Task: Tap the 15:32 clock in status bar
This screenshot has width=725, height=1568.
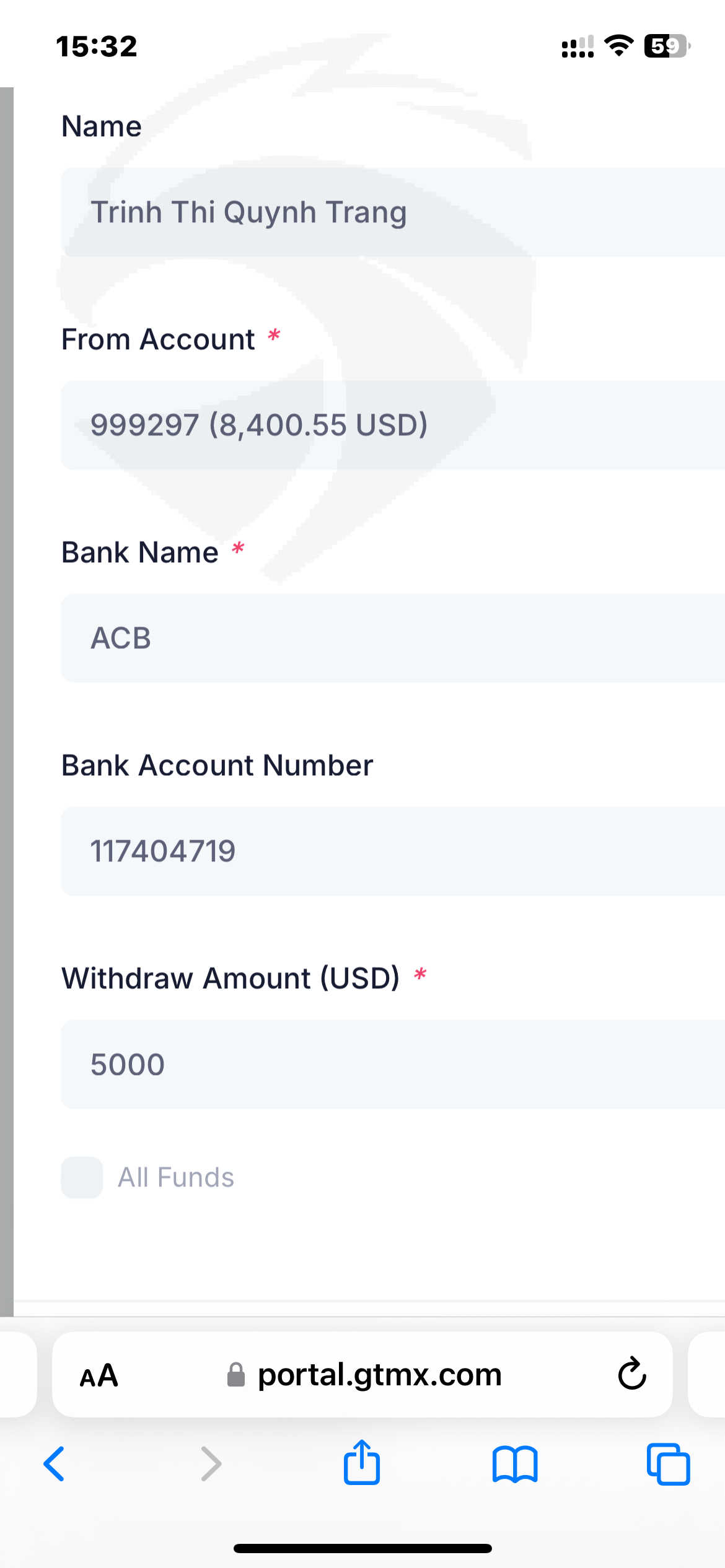Action: tap(97, 46)
